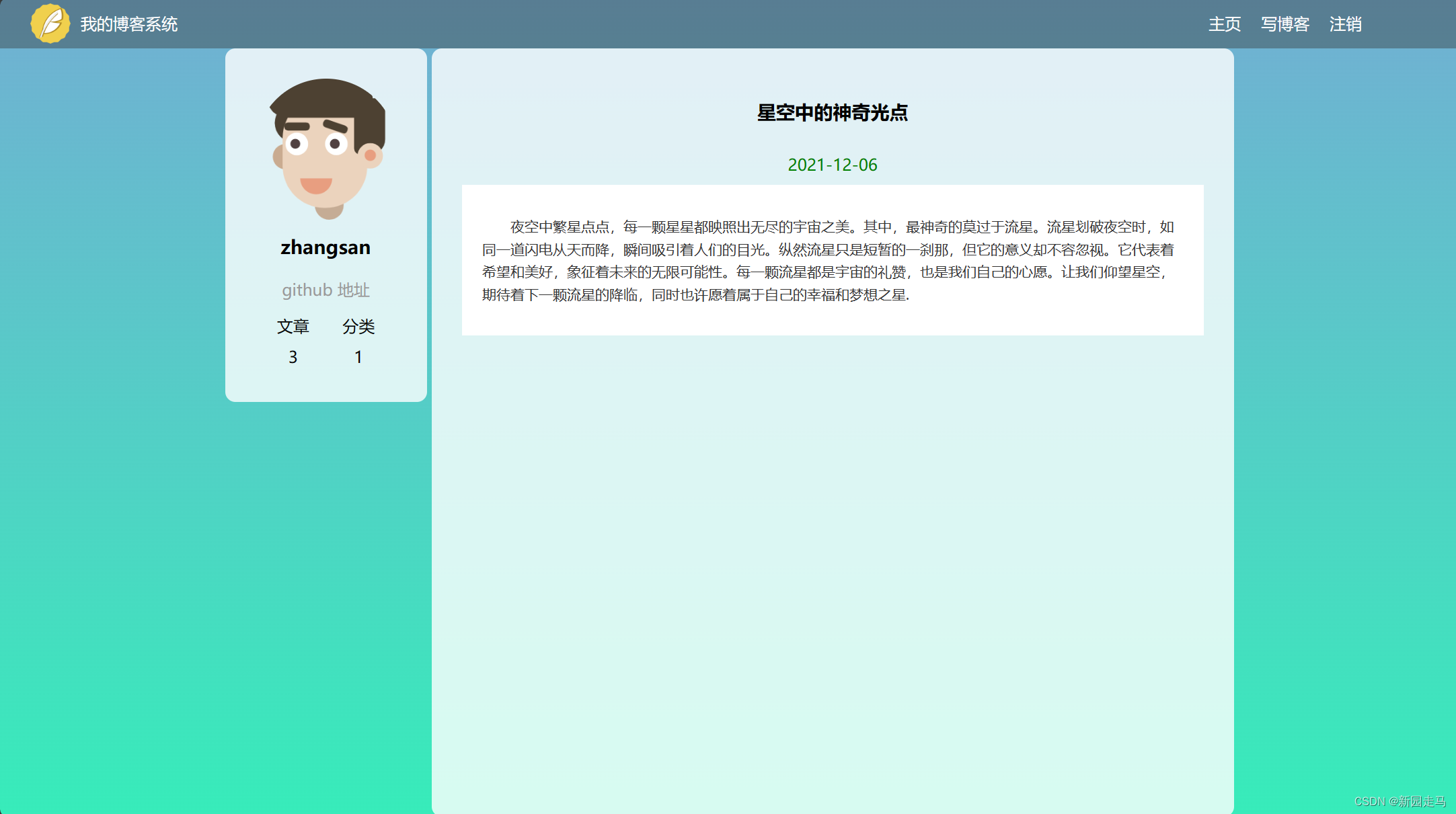Click the article count number 3
The height and width of the screenshot is (814, 1456).
(x=293, y=357)
